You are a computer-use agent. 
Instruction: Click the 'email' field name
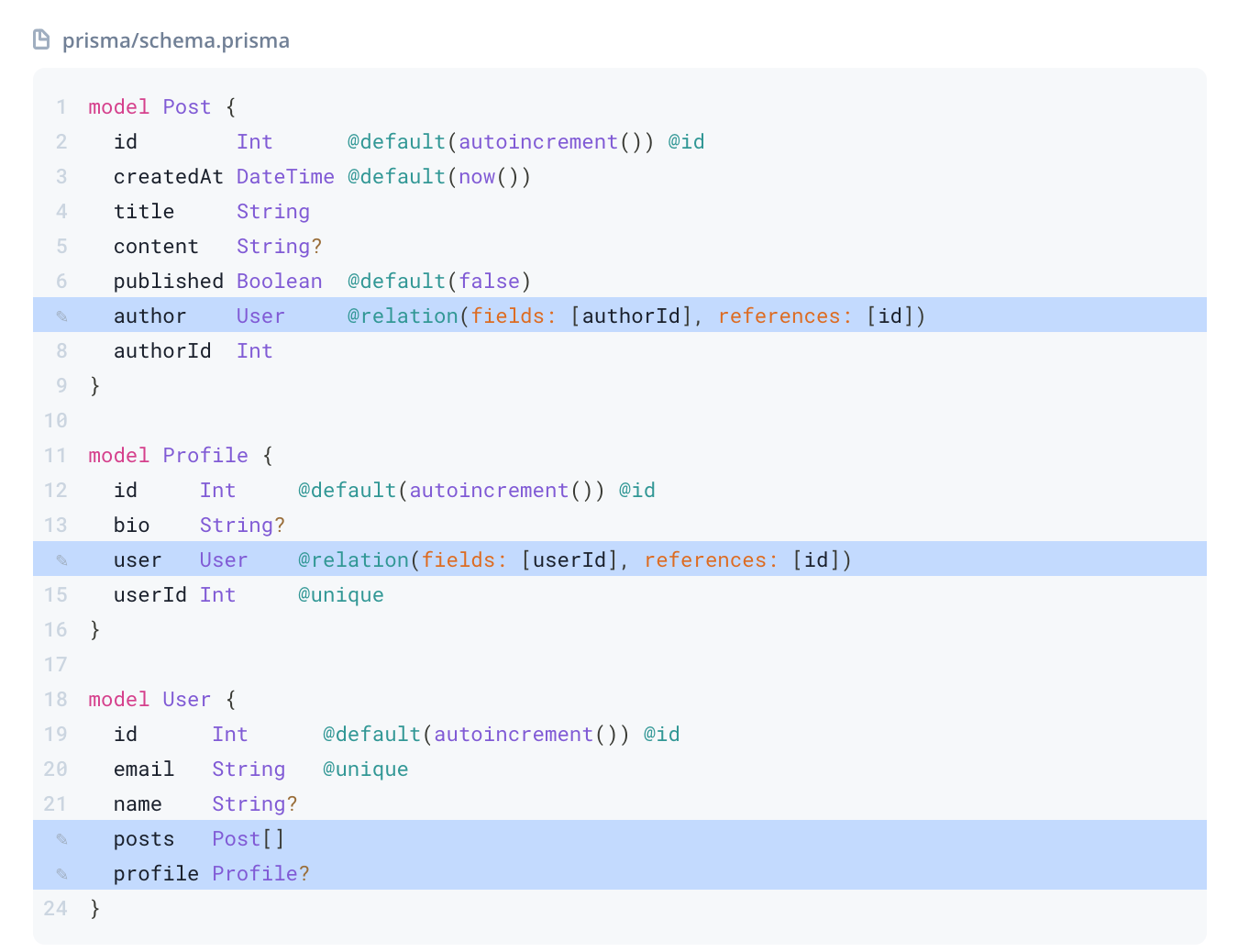144,769
